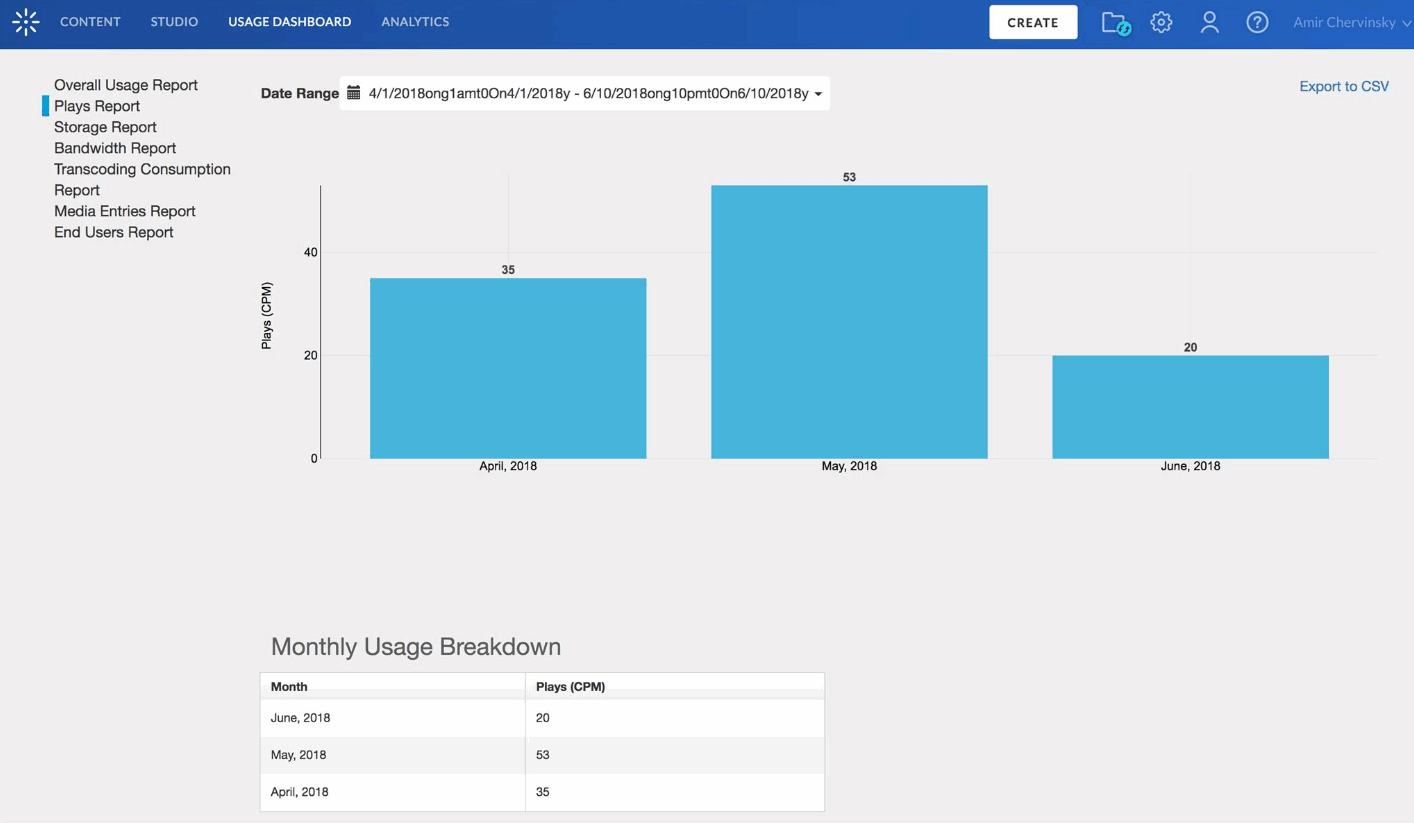
Task: Open the Overall Usage Report
Action: pyautogui.click(x=126, y=85)
